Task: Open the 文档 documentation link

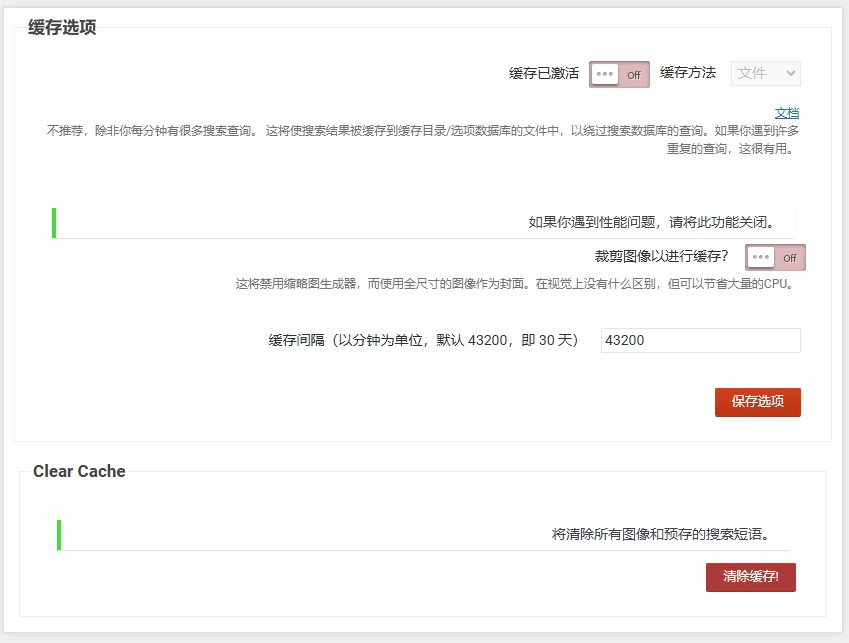Action: click(x=789, y=113)
